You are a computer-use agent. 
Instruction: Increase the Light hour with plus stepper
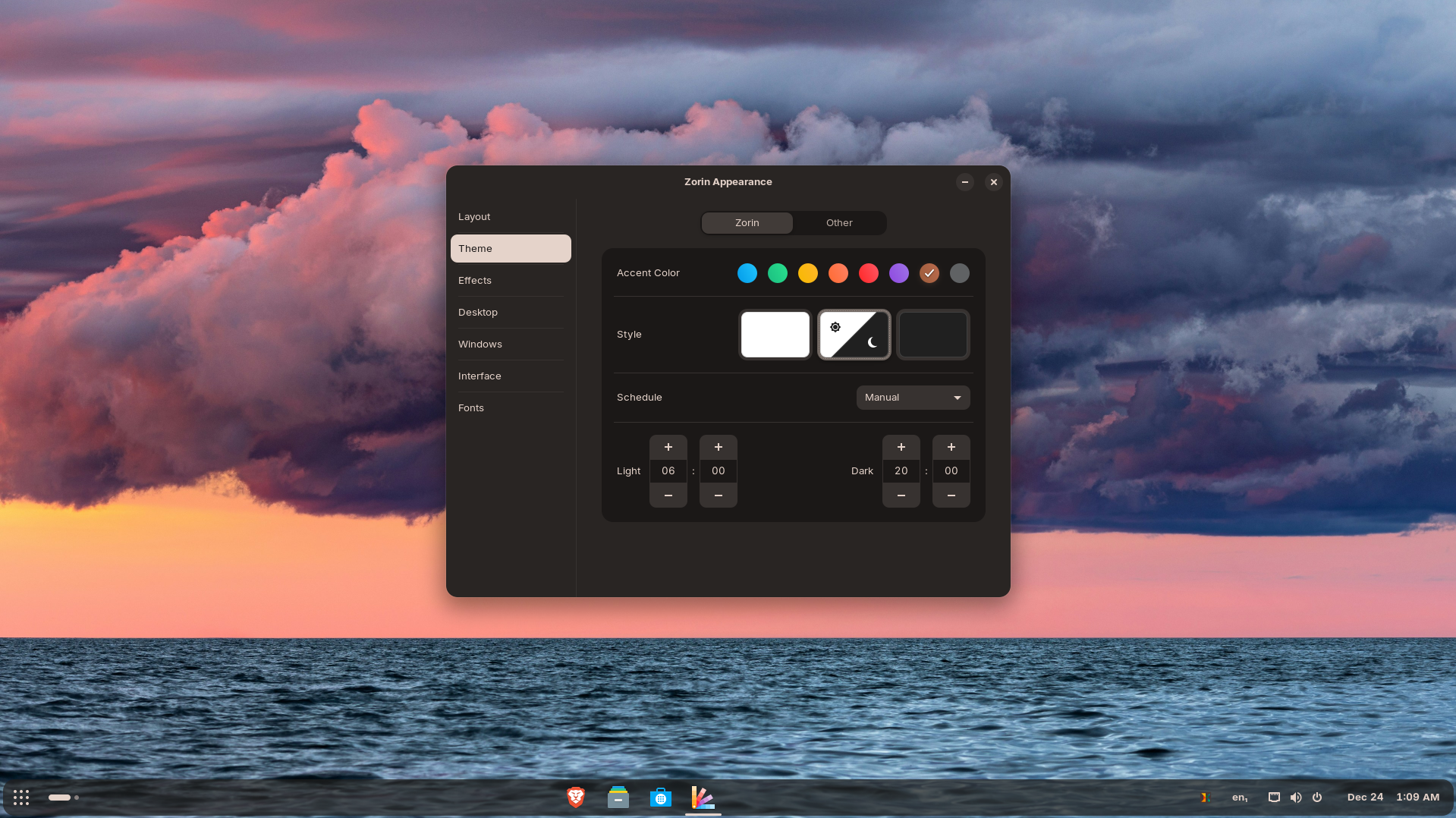tap(668, 447)
